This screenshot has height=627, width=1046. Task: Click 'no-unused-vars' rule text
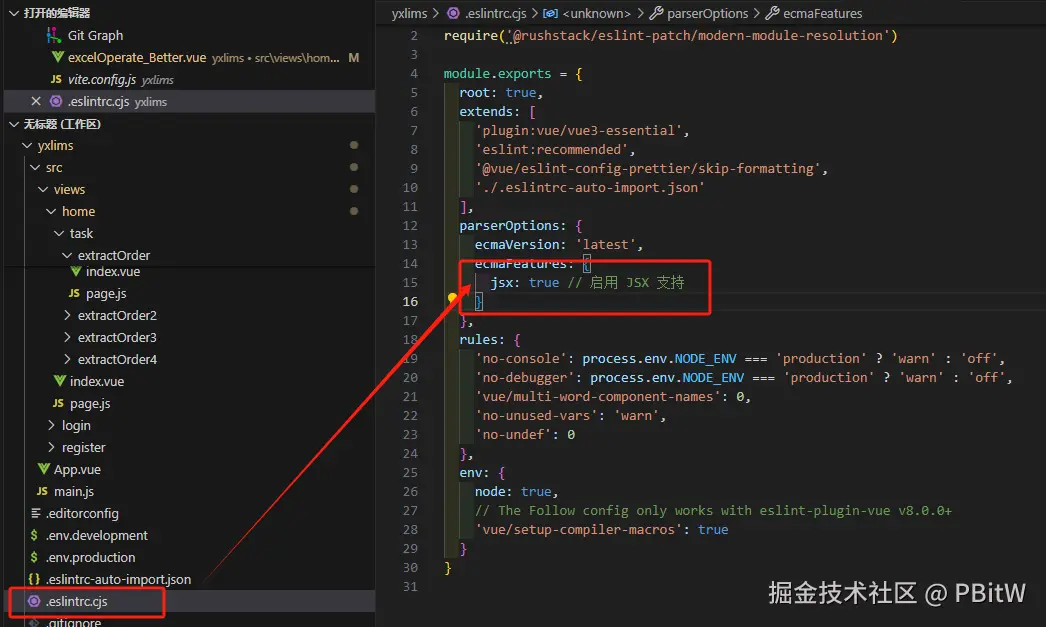(x=536, y=416)
